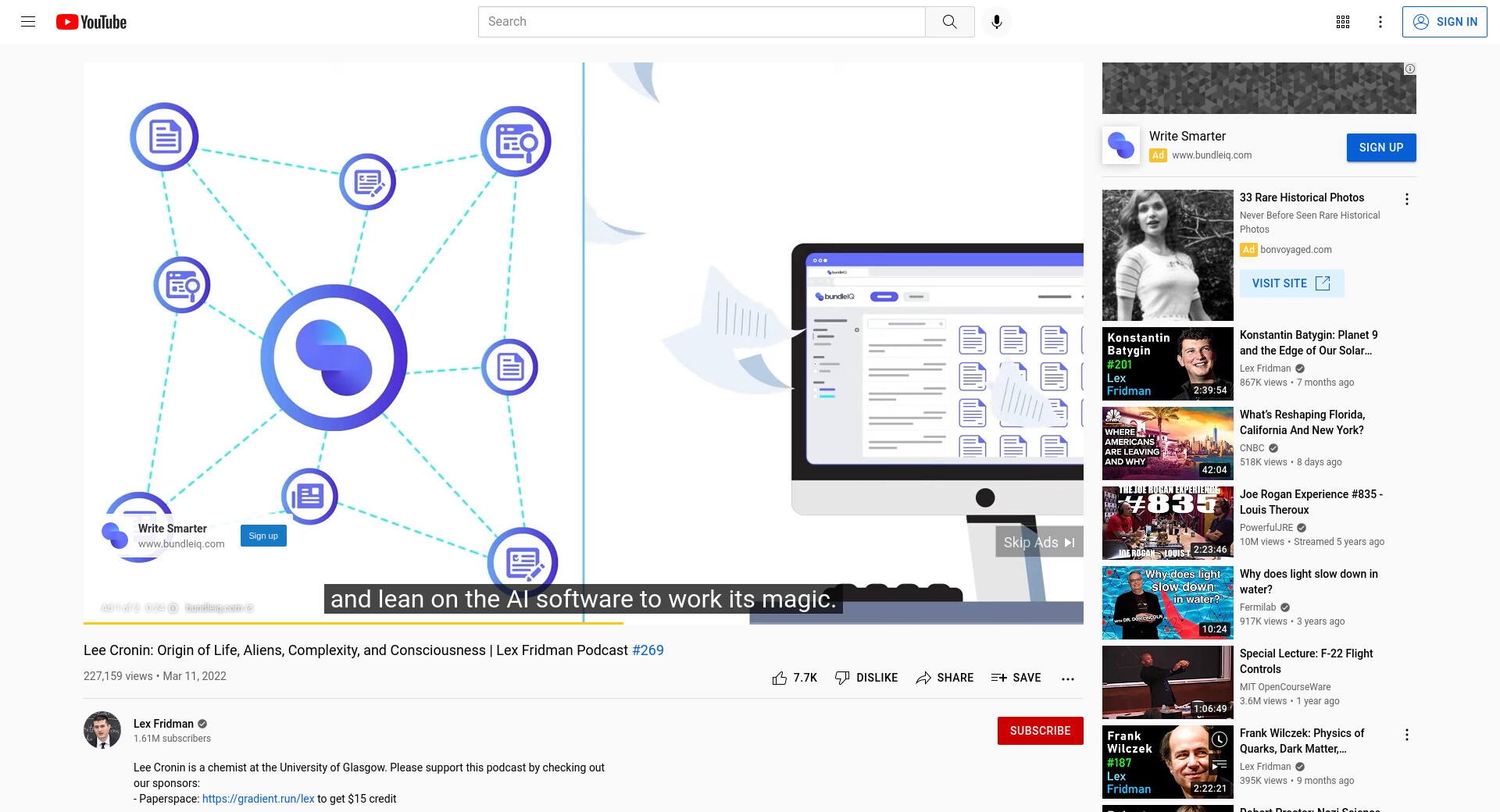Click the DISLIKE button
Viewport: 1500px width, 812px height.
coord(866,678)
